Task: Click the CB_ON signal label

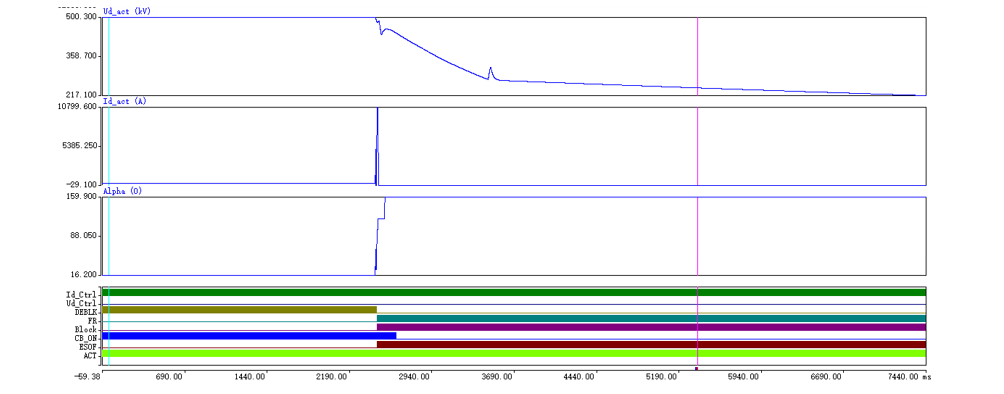Action: (85, 338)
